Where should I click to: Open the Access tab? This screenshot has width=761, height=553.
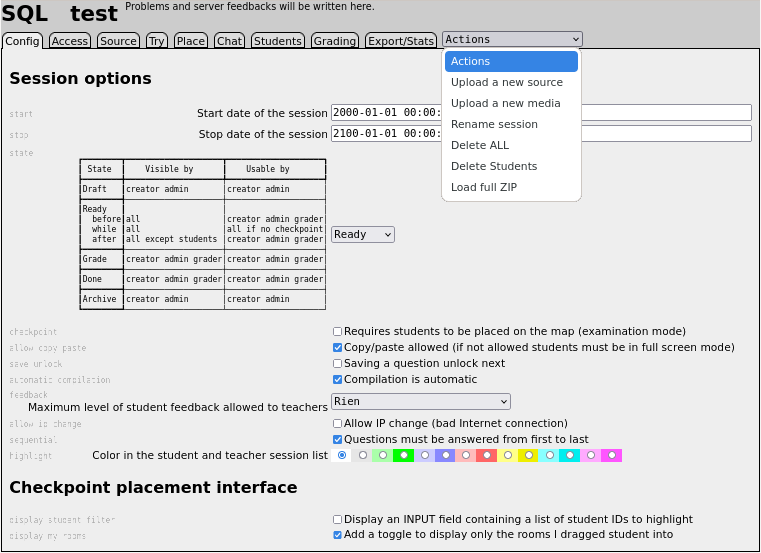(x=70, y=41)
